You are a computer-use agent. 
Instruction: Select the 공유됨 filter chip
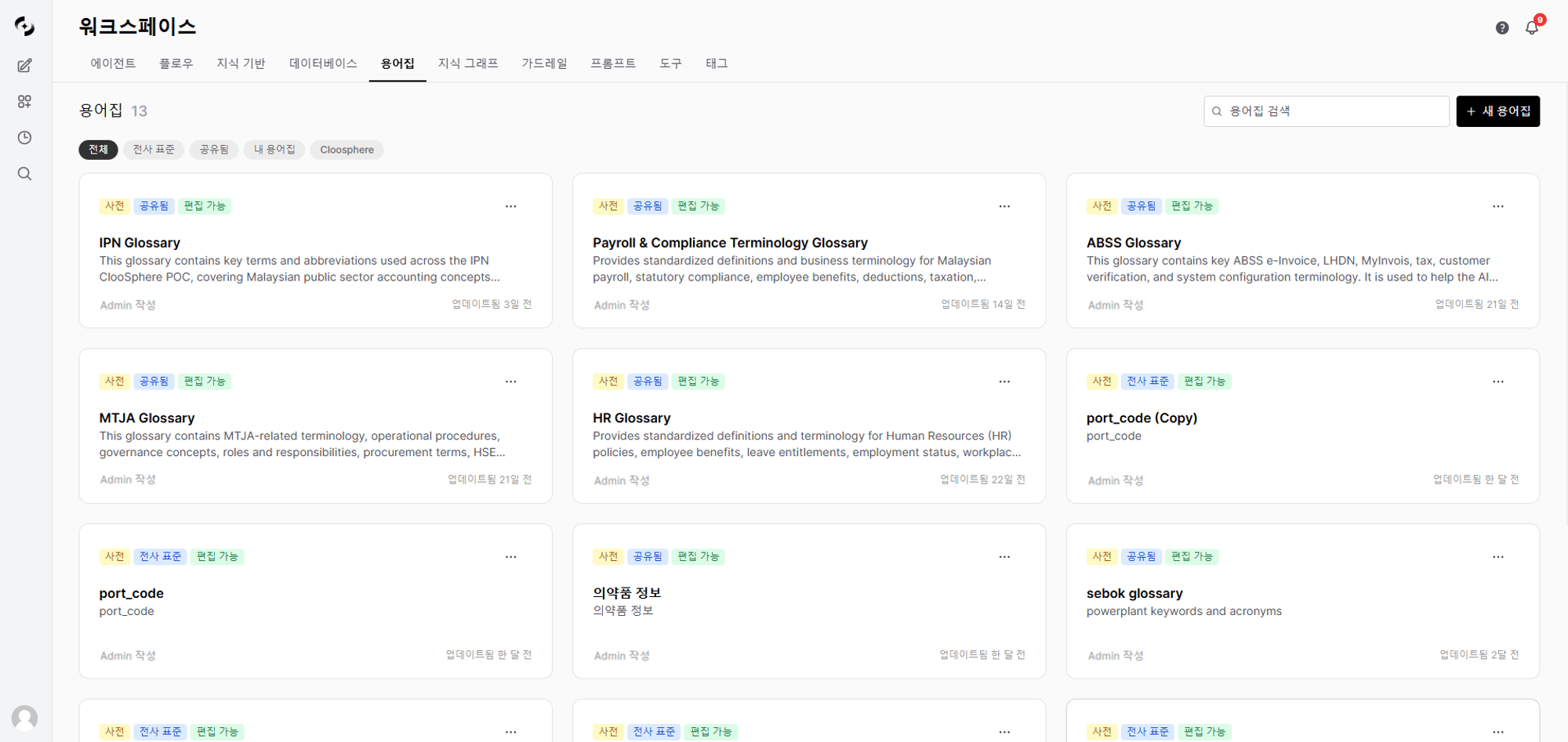214,150
